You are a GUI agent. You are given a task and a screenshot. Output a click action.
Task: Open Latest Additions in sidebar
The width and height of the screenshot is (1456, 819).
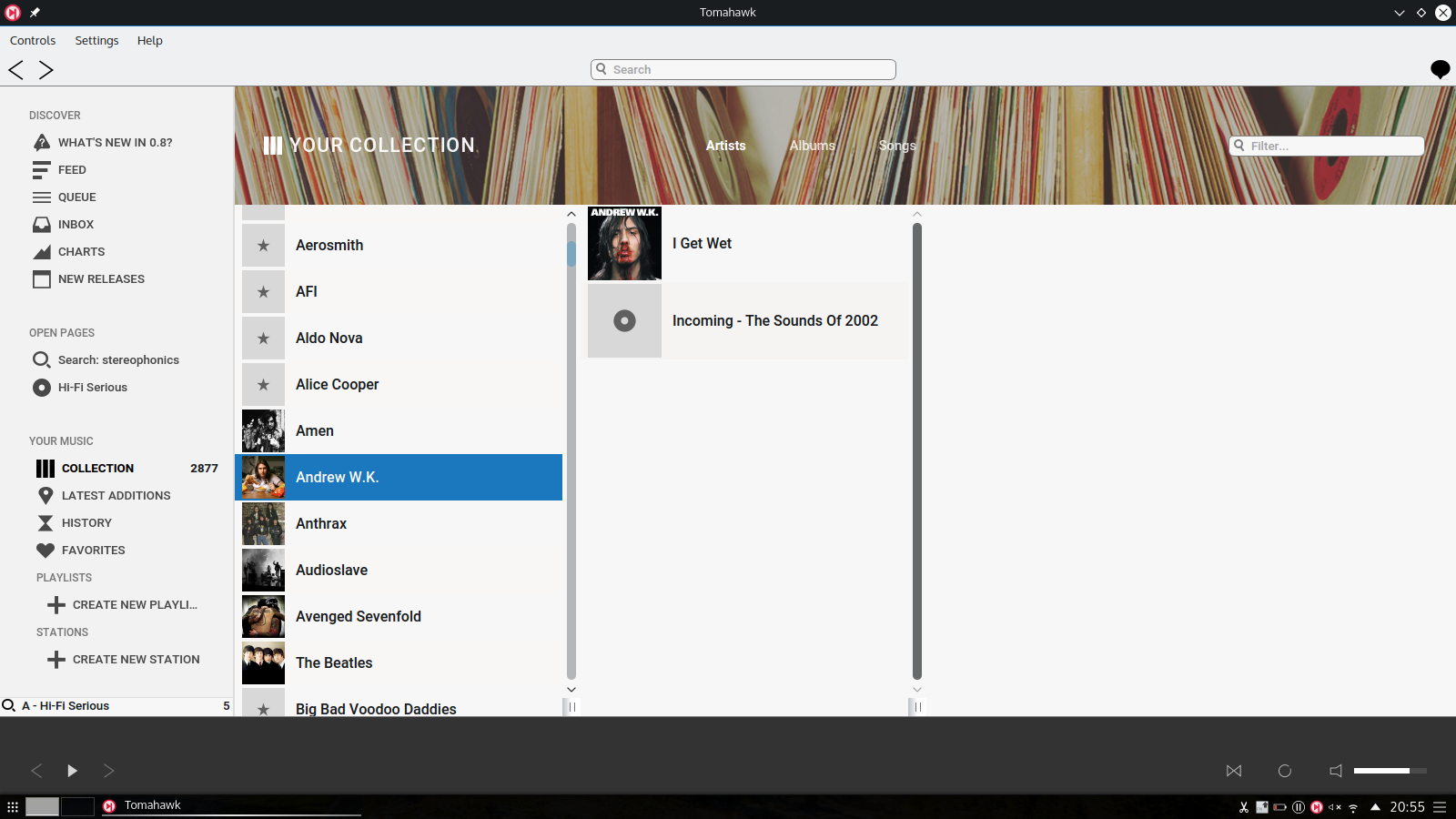coord(116,496)
